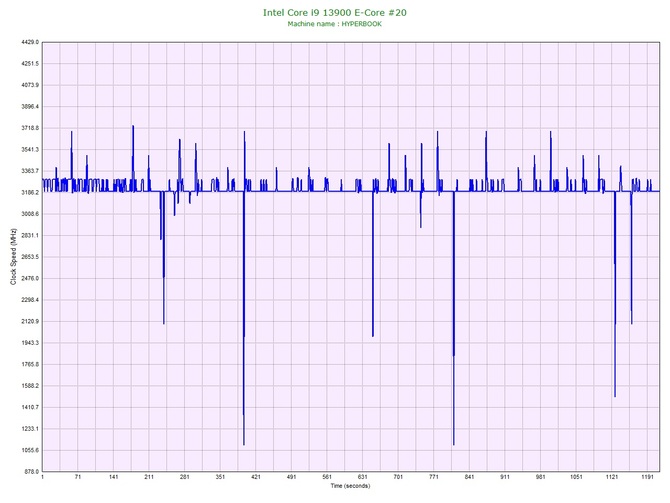This screenshot has height=503, width=670.
Task: Select the 1588.2 y-axis value
Action: [x=30, y=385]
